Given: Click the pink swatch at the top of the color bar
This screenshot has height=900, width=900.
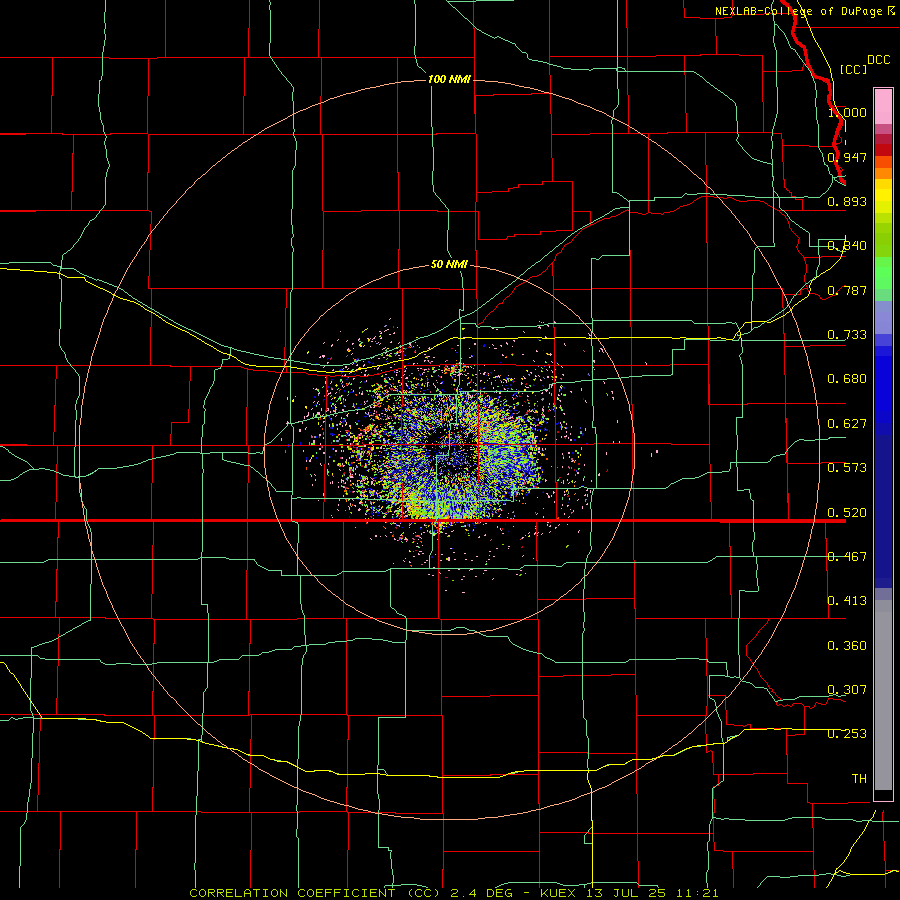Looking at the screenshot, I should (883, 106).
